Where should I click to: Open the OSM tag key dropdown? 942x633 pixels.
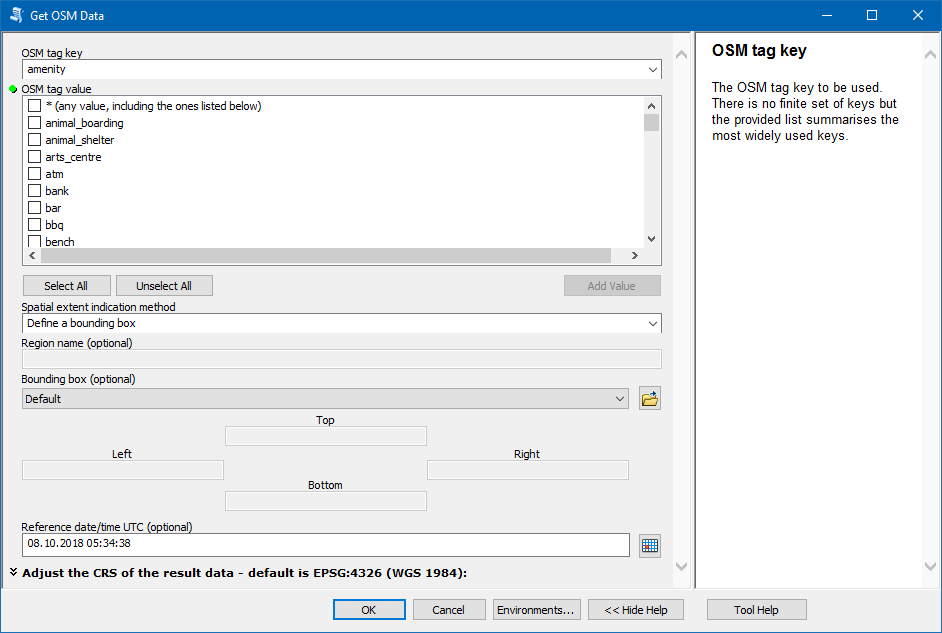(652, 70)
